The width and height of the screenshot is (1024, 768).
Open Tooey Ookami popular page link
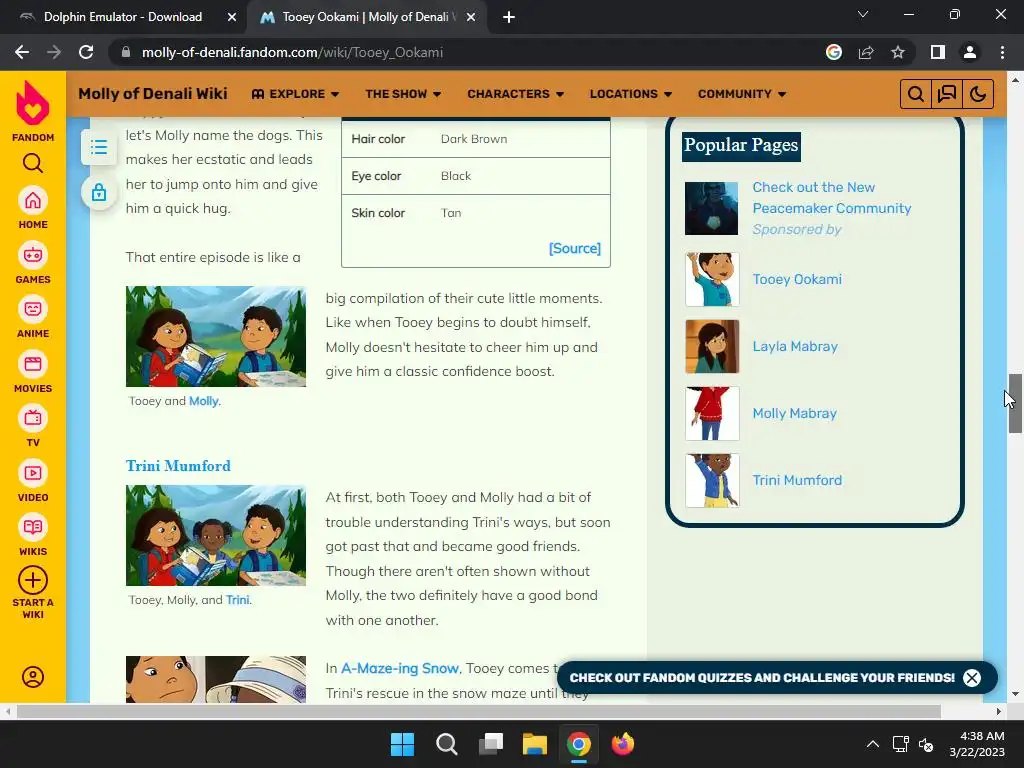click(x=797, y=280)
